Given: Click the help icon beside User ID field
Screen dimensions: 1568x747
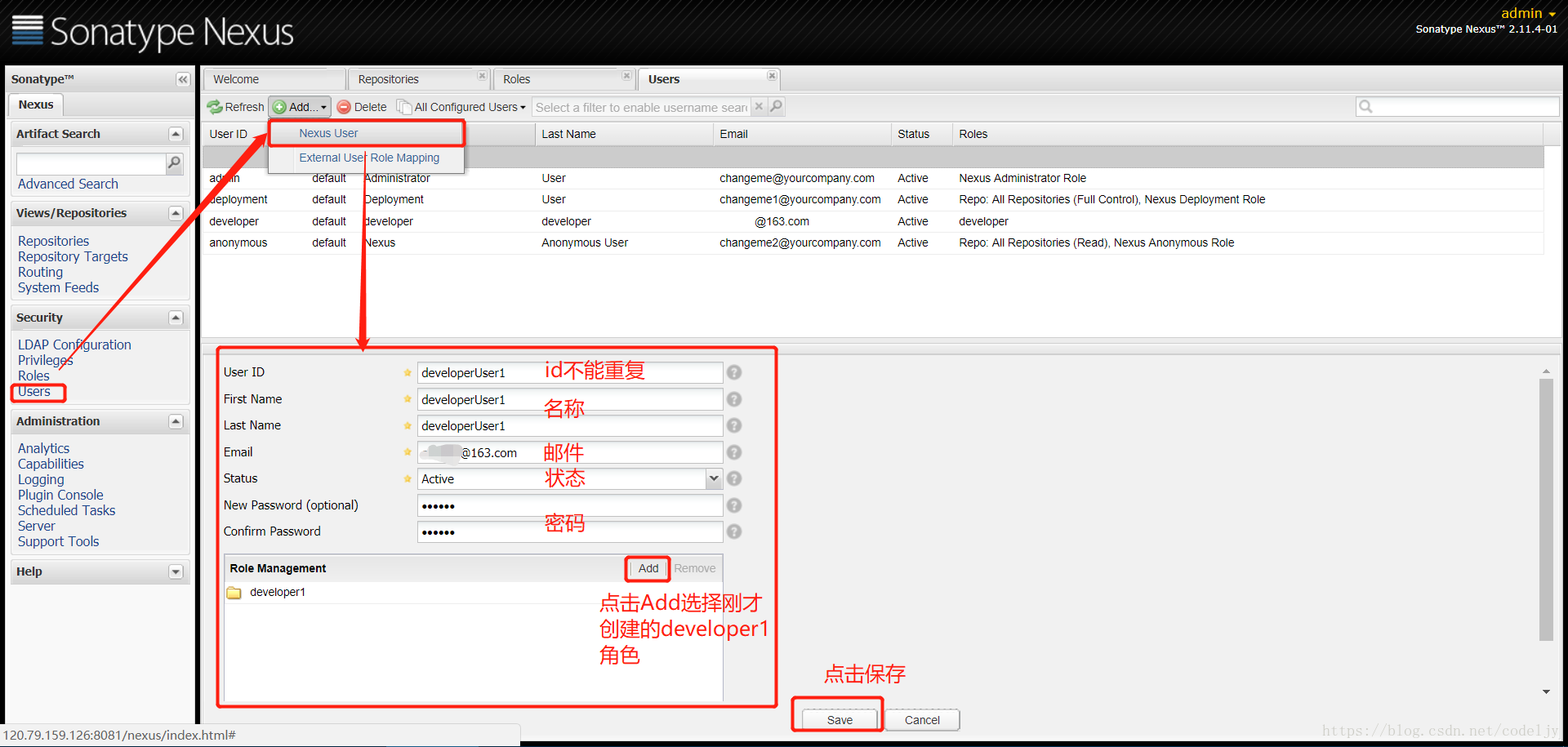Looking at the screenshot, I should [x=734, y=372].
